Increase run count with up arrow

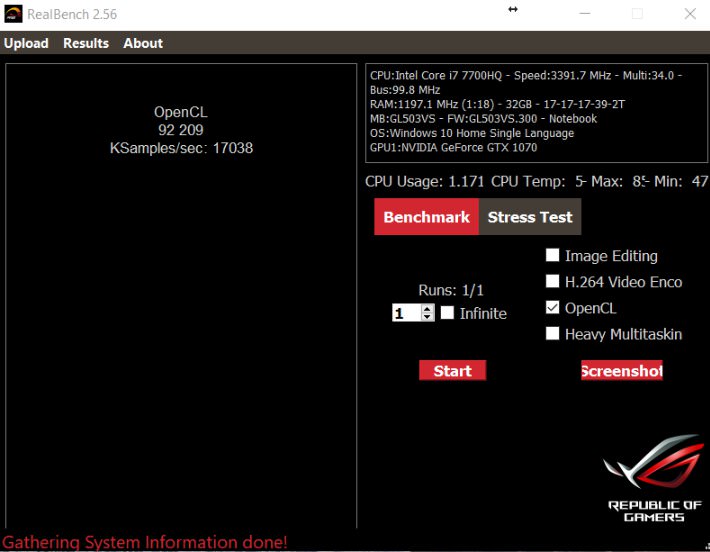click(x=427, y=309)
